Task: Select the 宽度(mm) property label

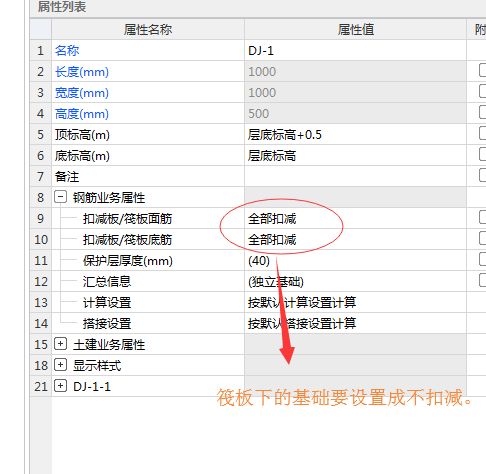Action: click(x=82, y=93)
